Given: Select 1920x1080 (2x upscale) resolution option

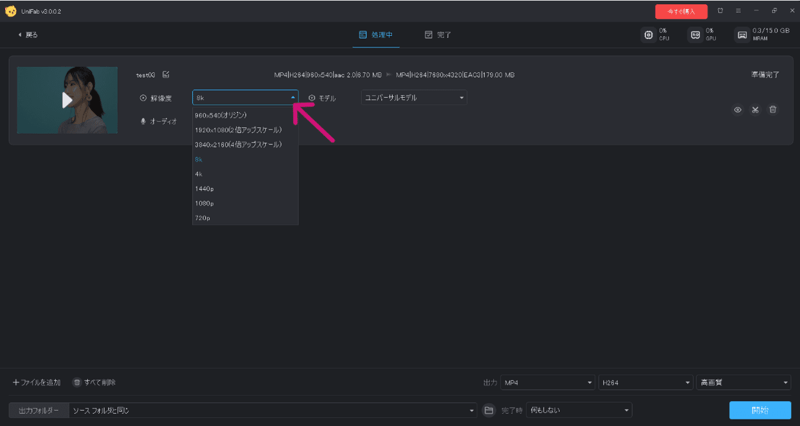Looking at the screenshot, I should (x=239, y=129).
